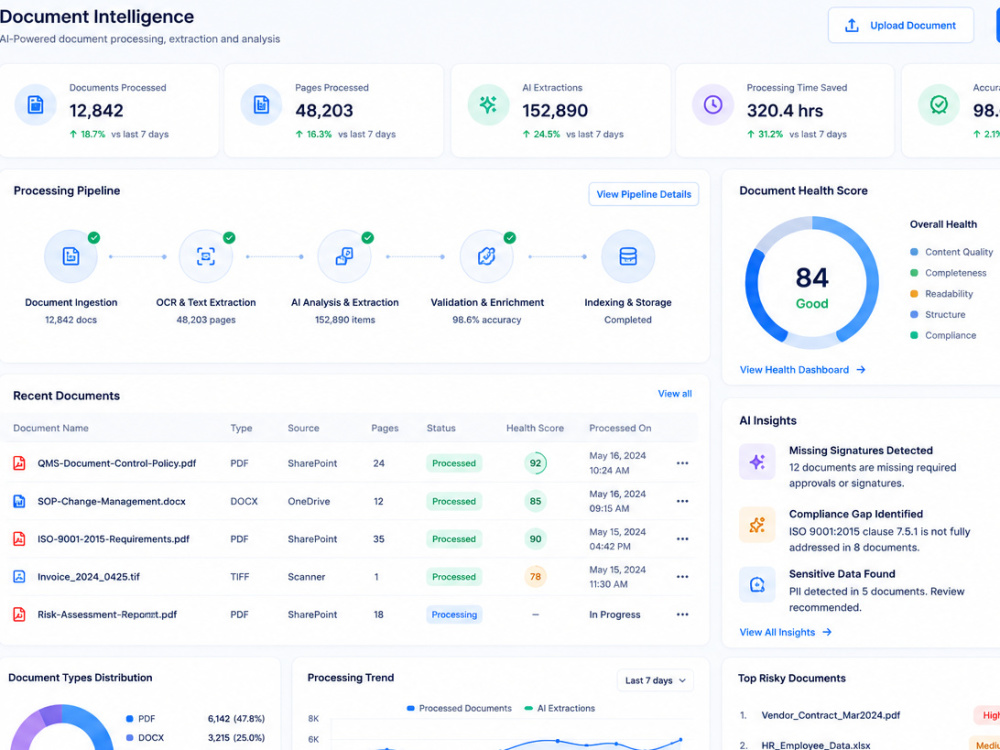This screenshot has width=1000, height=750.
Task: Click the Processing status badge for Risk-Assessment-Report
Action: (454, 615)
